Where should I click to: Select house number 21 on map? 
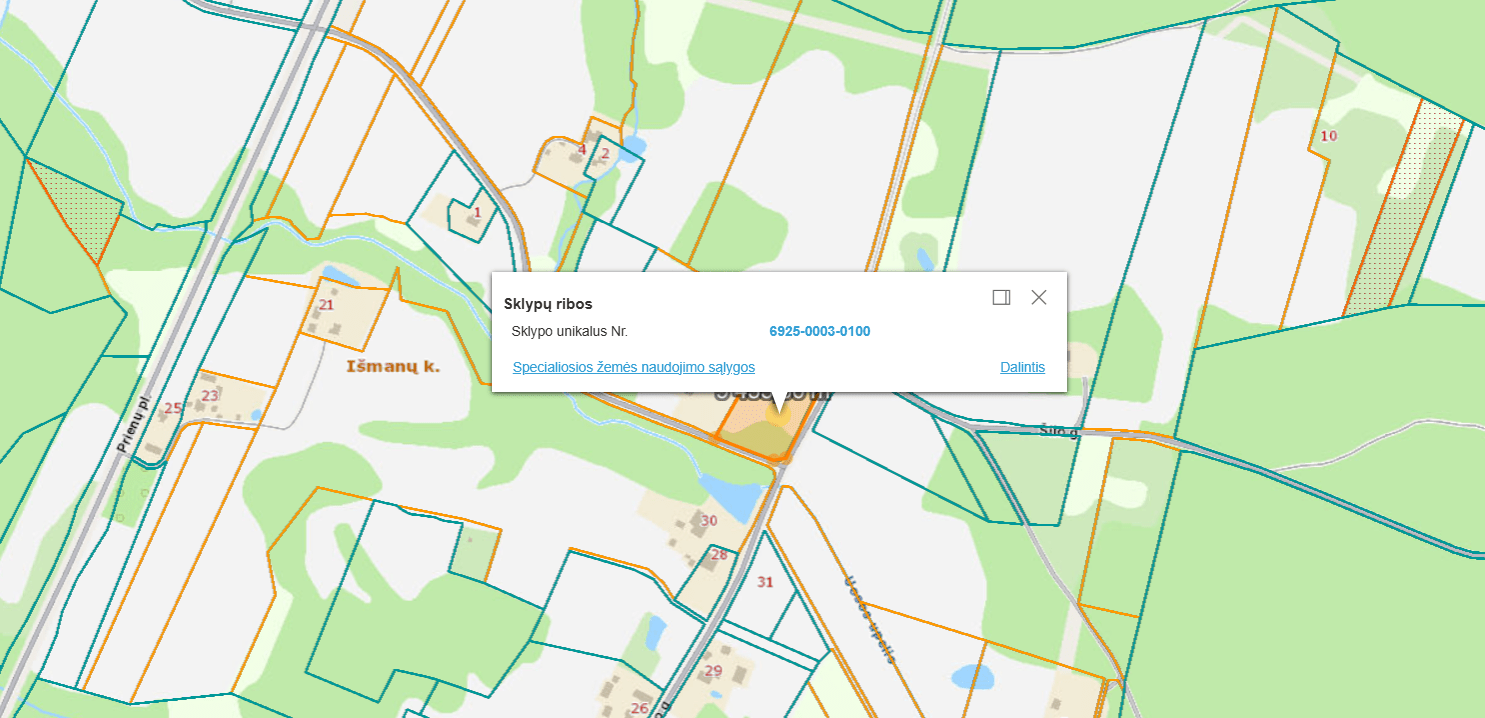(326, 305)
